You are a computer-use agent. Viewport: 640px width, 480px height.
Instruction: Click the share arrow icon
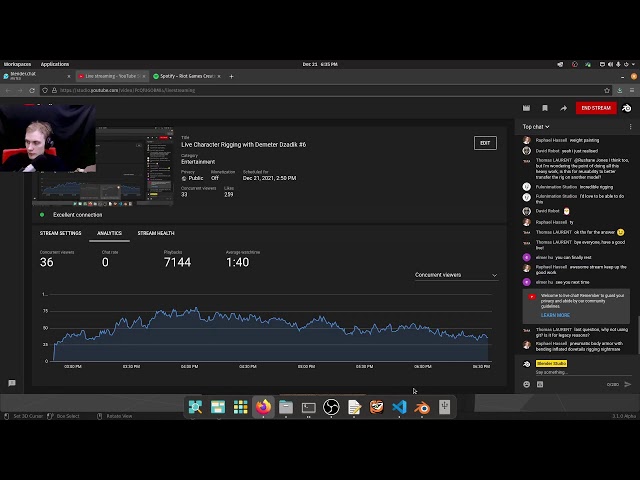564,108
